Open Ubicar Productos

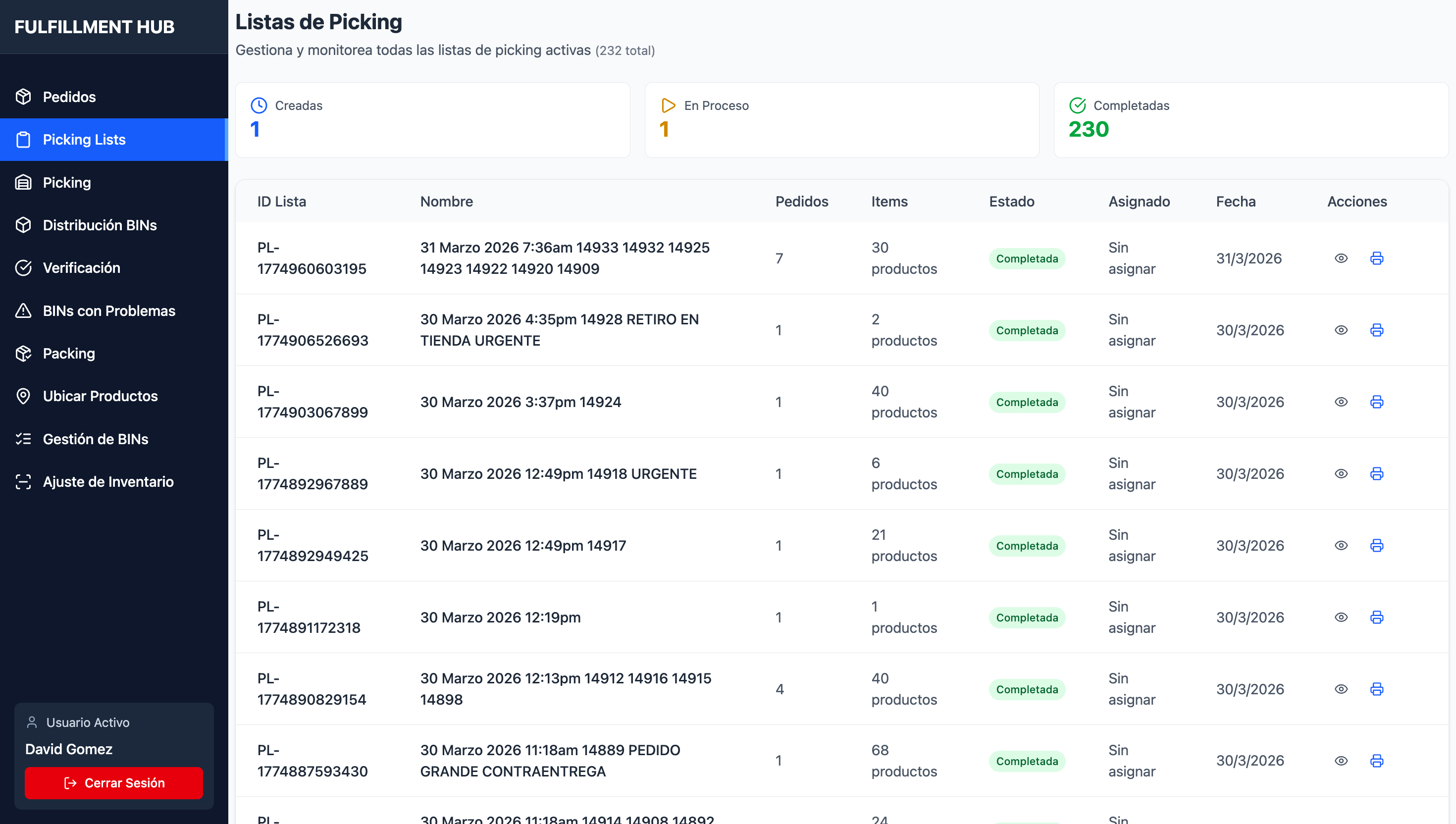coord(113,396)
